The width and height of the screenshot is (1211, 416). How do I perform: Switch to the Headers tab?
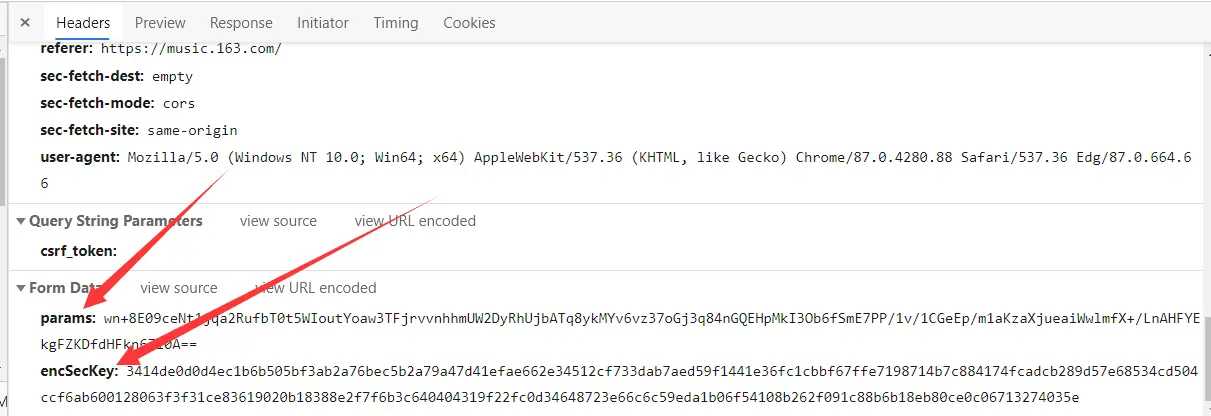coord(83,22)
